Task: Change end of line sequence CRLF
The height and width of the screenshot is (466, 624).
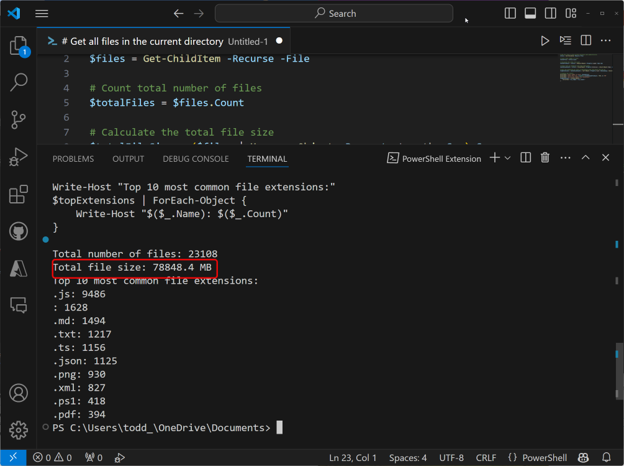Action: point(486,458)
